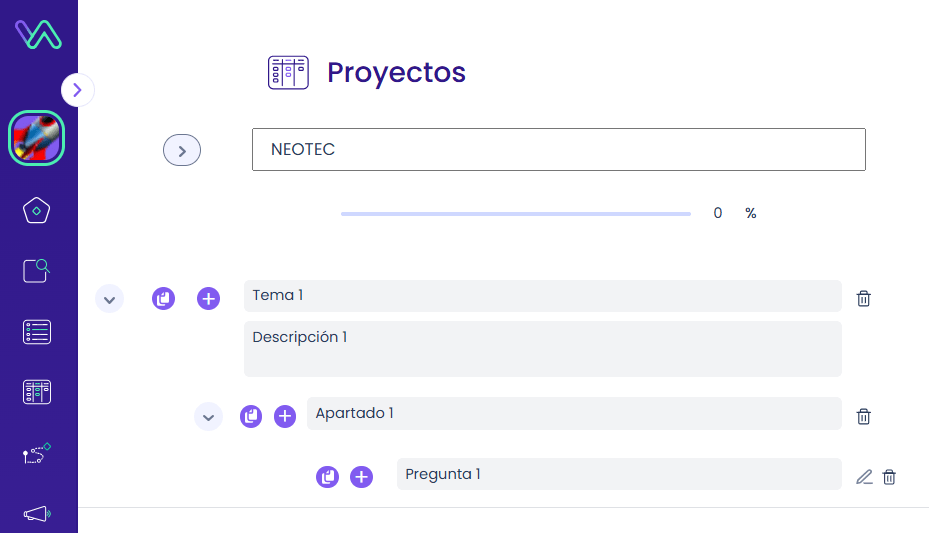Delete Tema 1 with trash icon
The width and height of the screenshot is (929, 533).
click(x=863, y=298)
